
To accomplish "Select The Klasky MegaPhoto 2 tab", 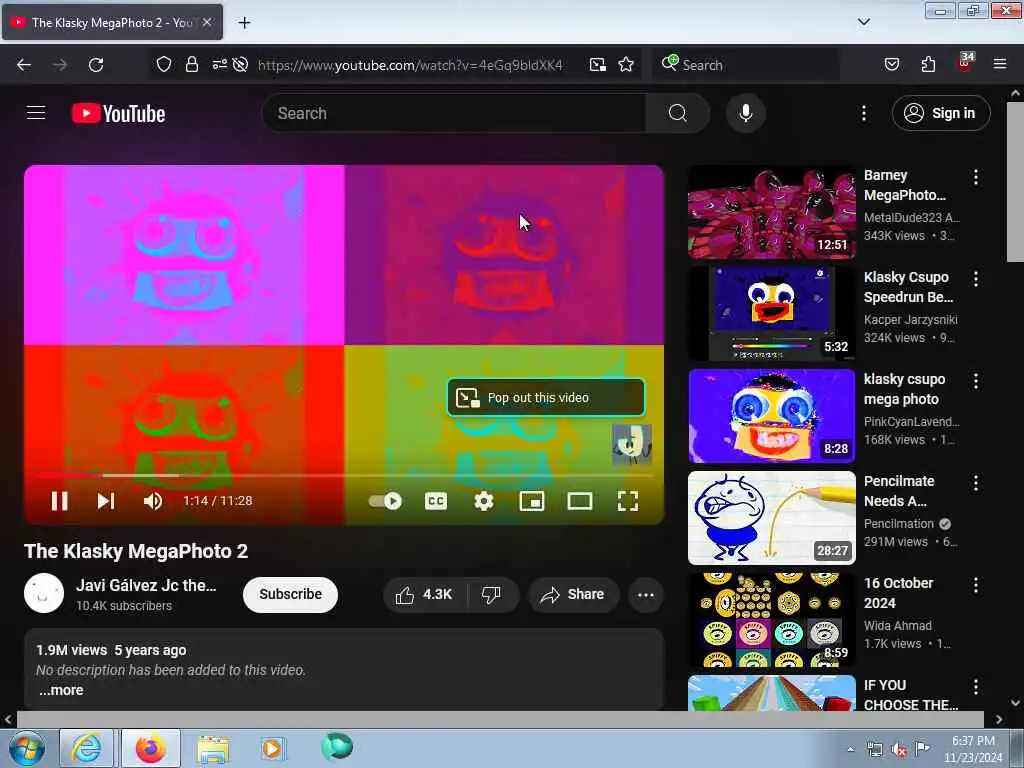I will 112,22.
